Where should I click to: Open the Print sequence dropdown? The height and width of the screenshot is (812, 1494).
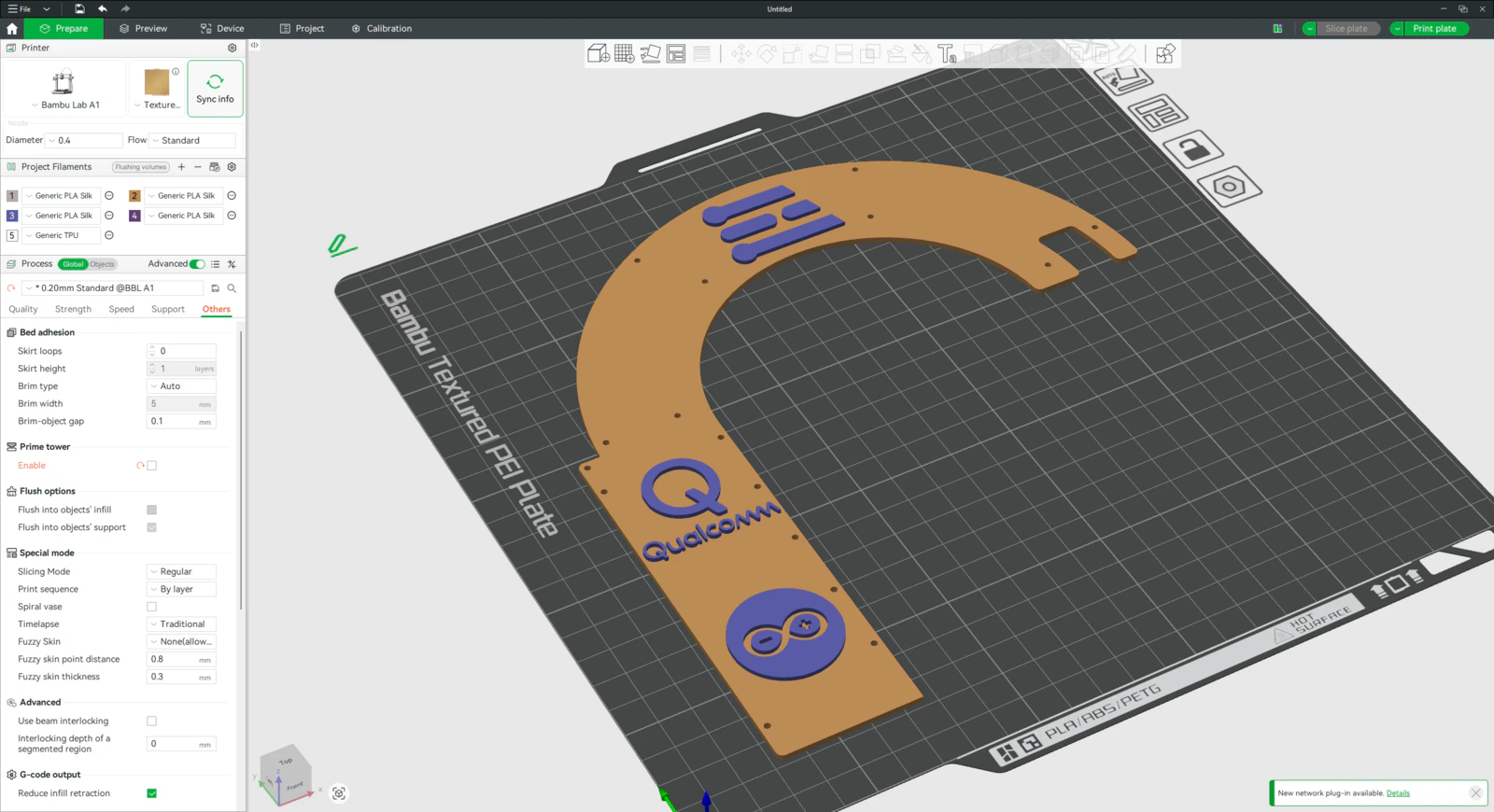[x=181, y=590]
